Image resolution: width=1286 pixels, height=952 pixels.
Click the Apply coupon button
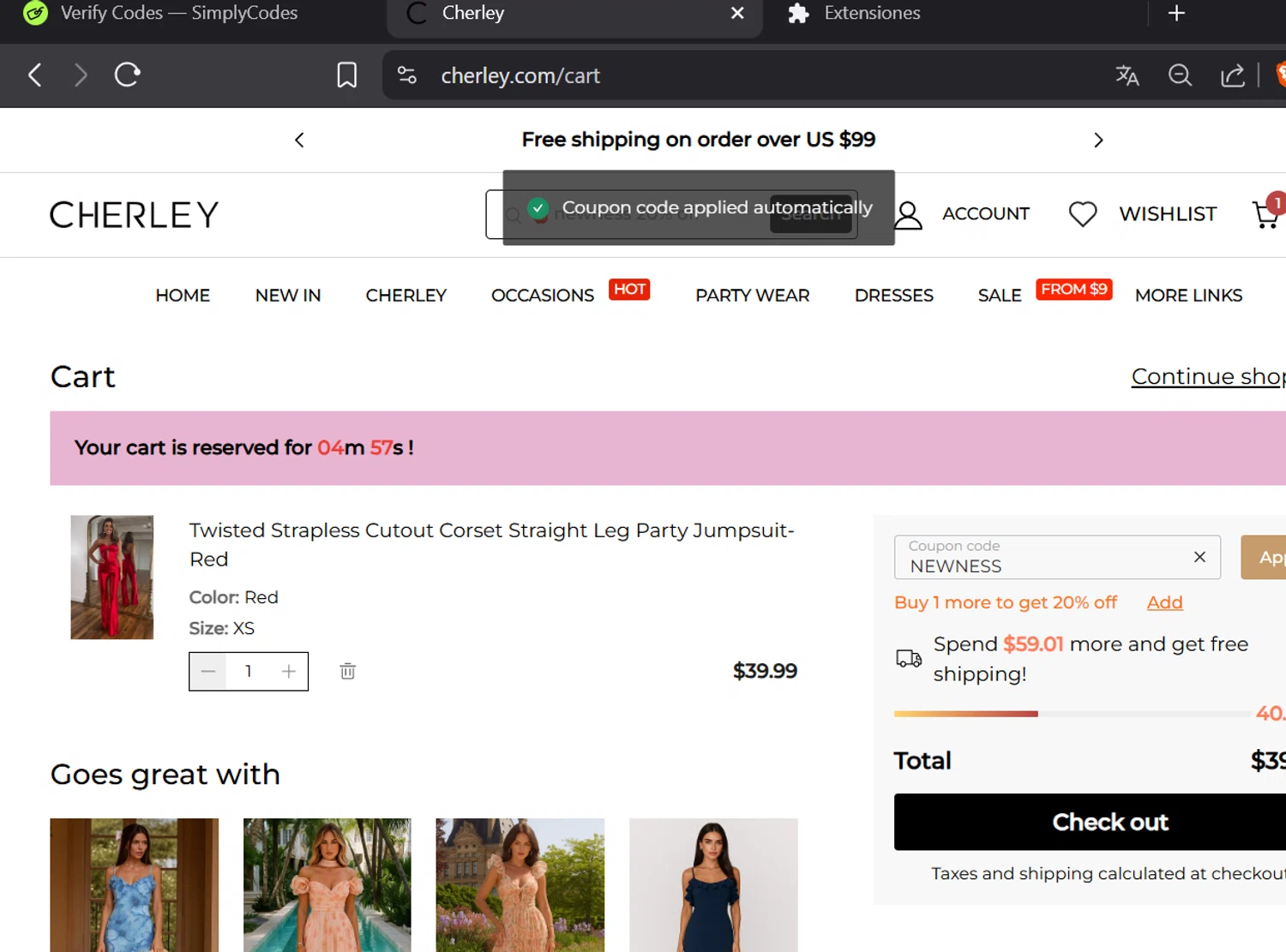point(1264,557)
